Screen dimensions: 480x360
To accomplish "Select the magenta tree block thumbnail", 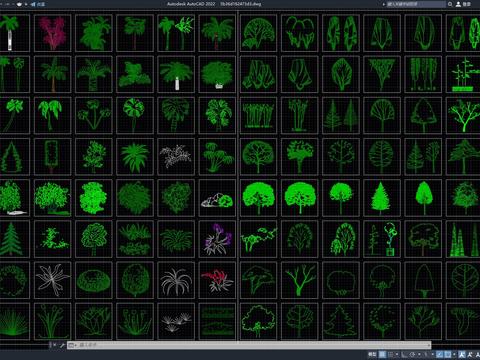I will [x=53, y=33].
